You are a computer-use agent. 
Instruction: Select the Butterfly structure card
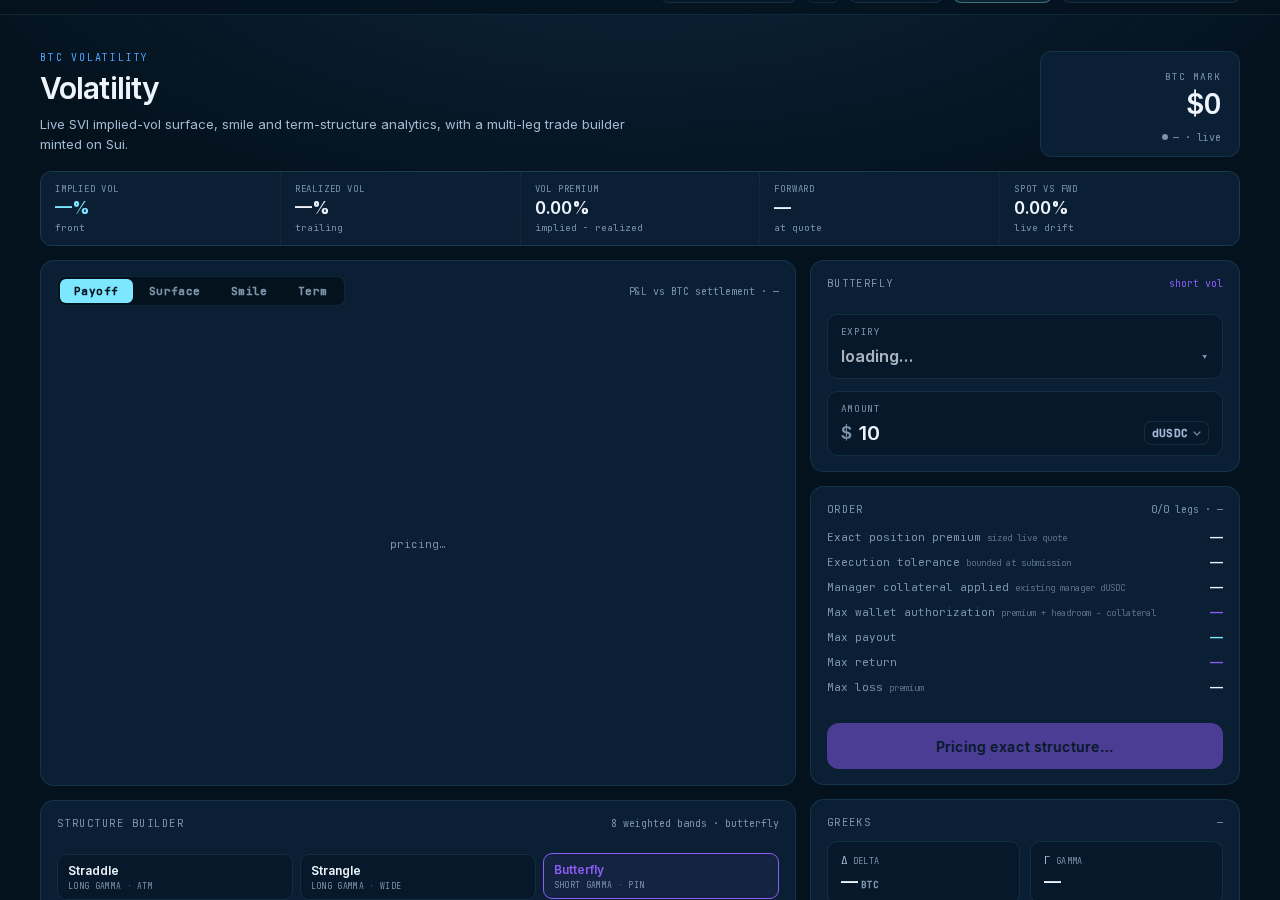coord(661,876)
